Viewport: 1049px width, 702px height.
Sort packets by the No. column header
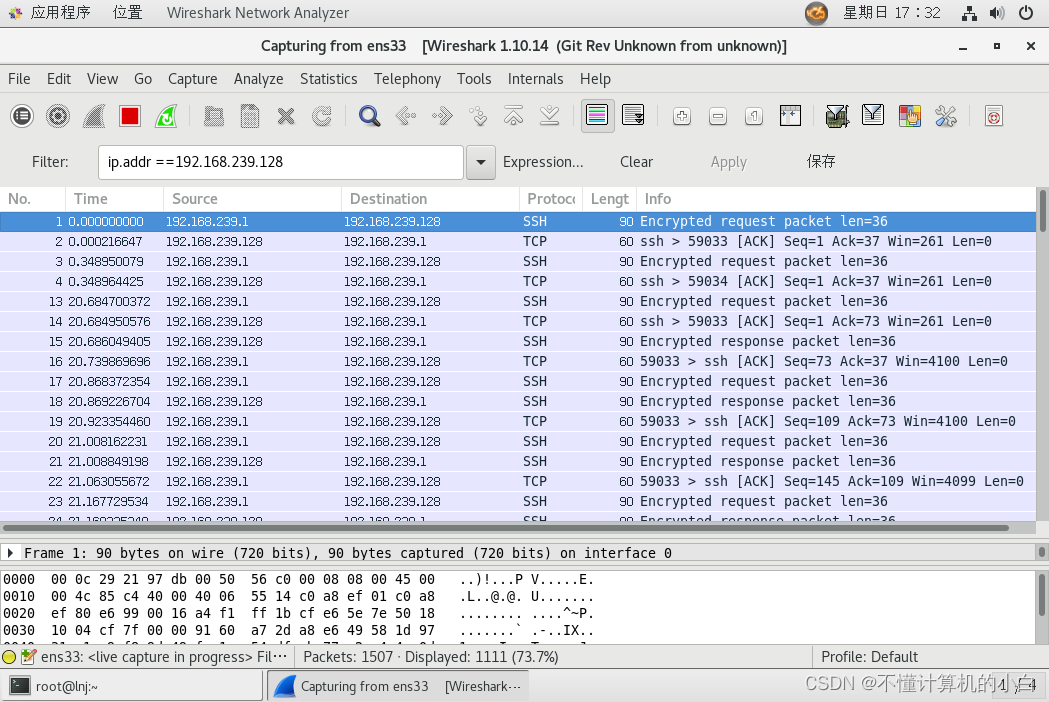point(33,199)
